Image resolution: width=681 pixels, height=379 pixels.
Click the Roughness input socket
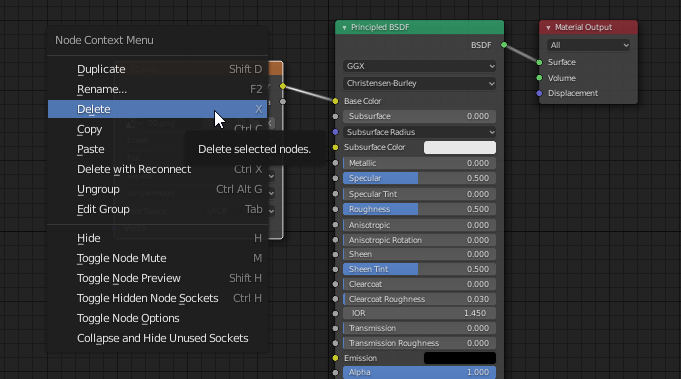pyautogui.click(x=335, y=209)
